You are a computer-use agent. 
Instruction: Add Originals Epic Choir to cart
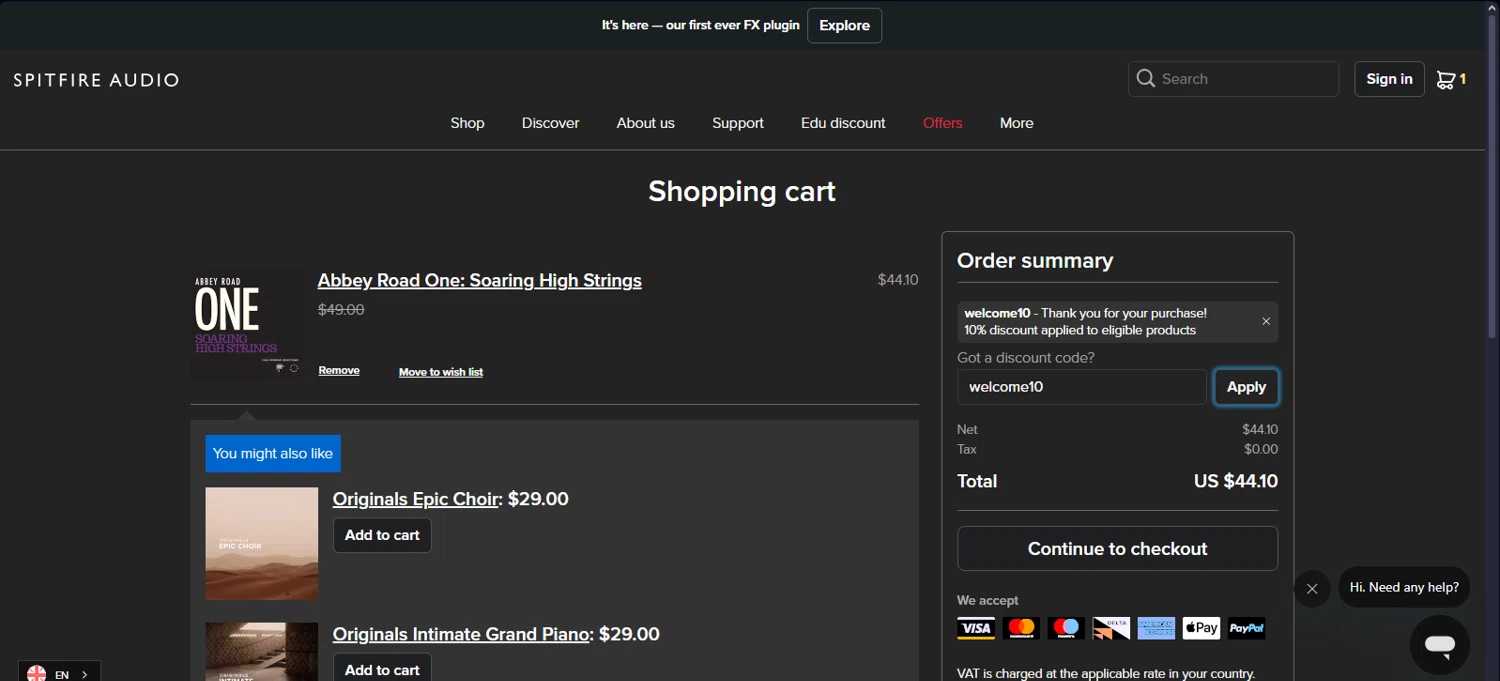pyautogui.click(x=382, y=535)
